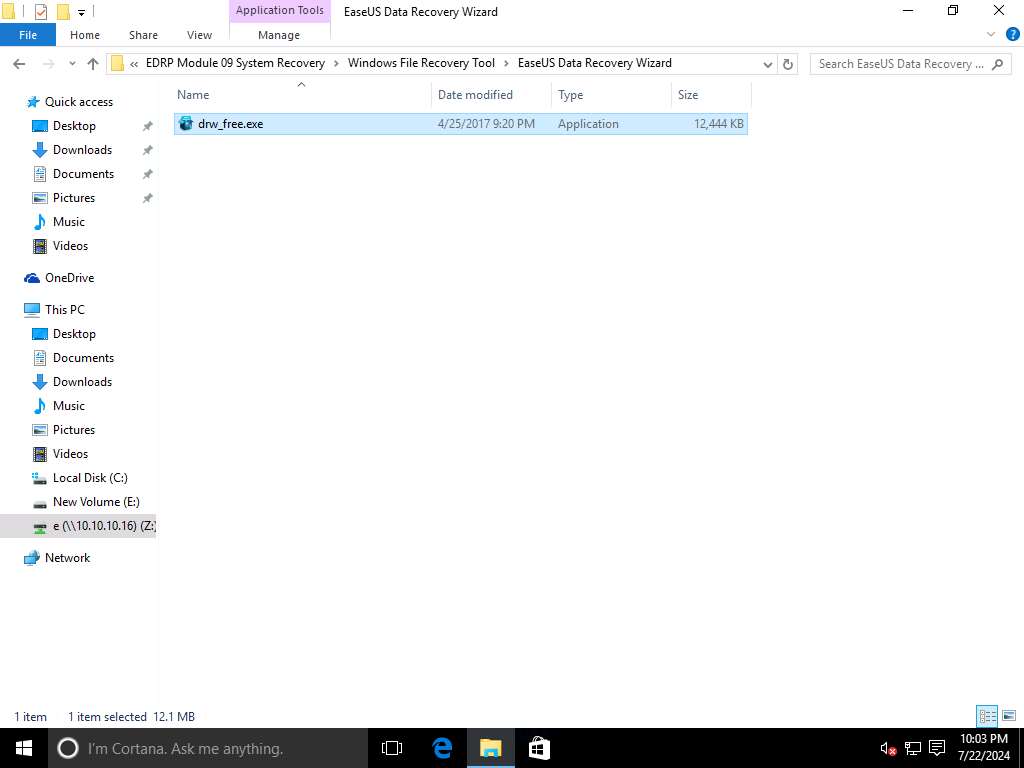Click the muted volume tray icon
1024x768 pixels.
tap(888, 748)
